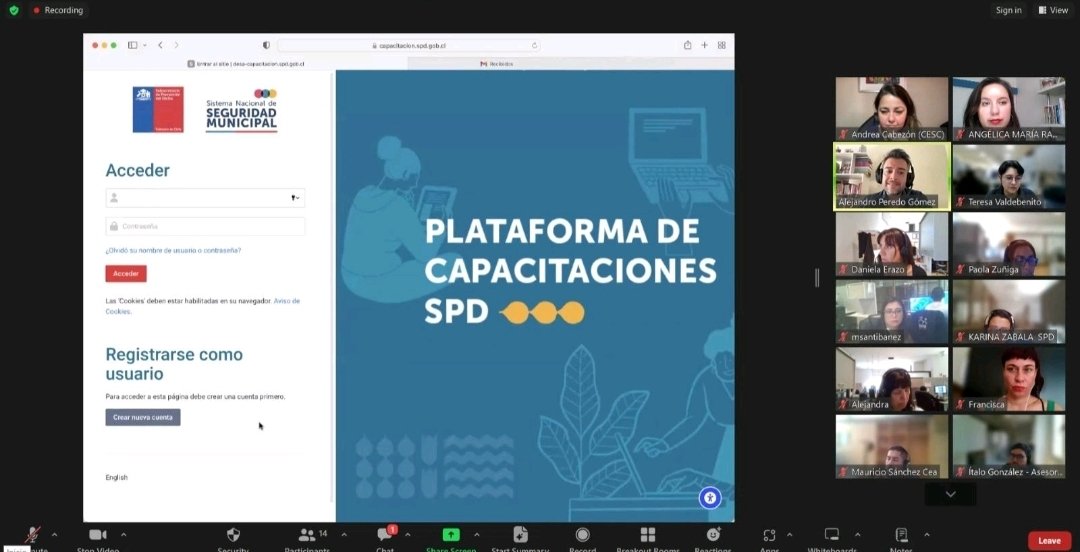Select Paola Zuñiga video tile
The image size is (1080, 552).
[1009, 244]
